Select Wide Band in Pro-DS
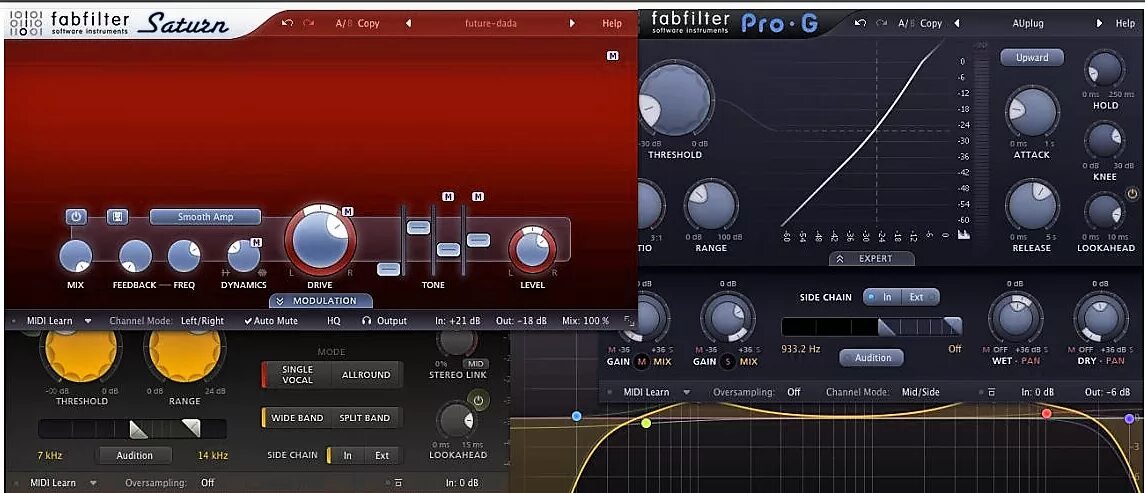The width and height of the screenshot is (1145, 493). (x=296, y=419)
